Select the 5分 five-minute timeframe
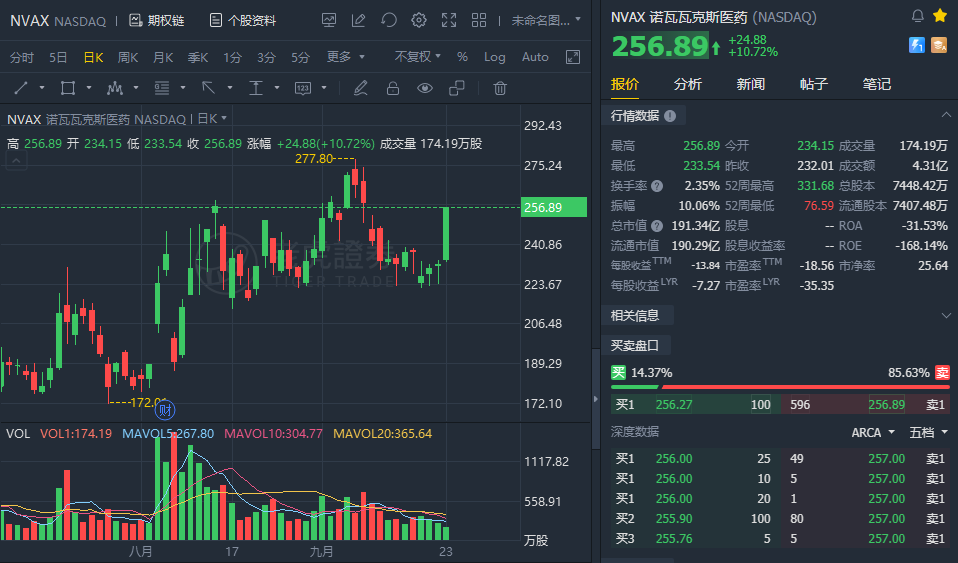This screenshot has width=958, height=563. pos(300,57)
